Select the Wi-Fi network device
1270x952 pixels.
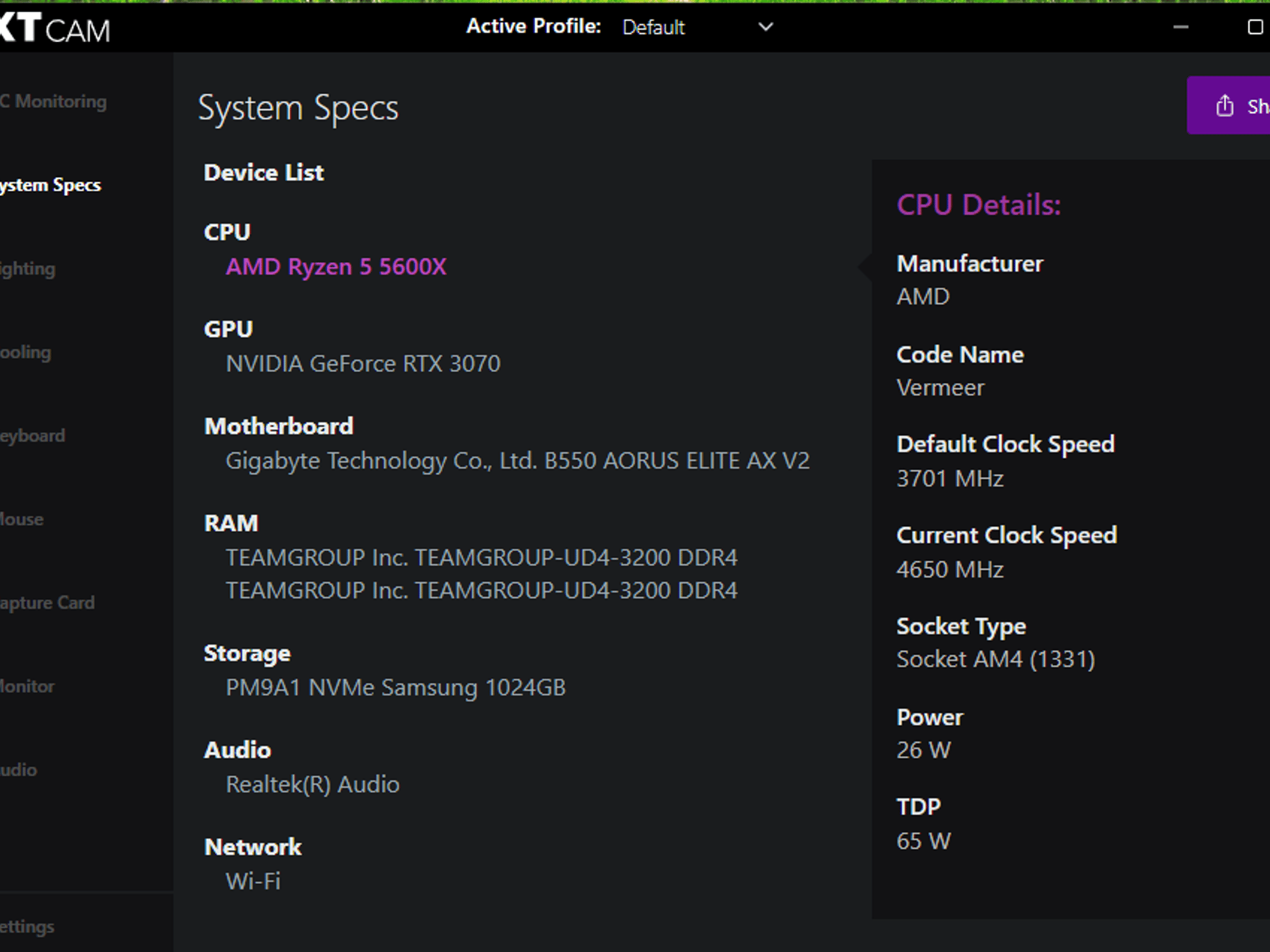253,881
